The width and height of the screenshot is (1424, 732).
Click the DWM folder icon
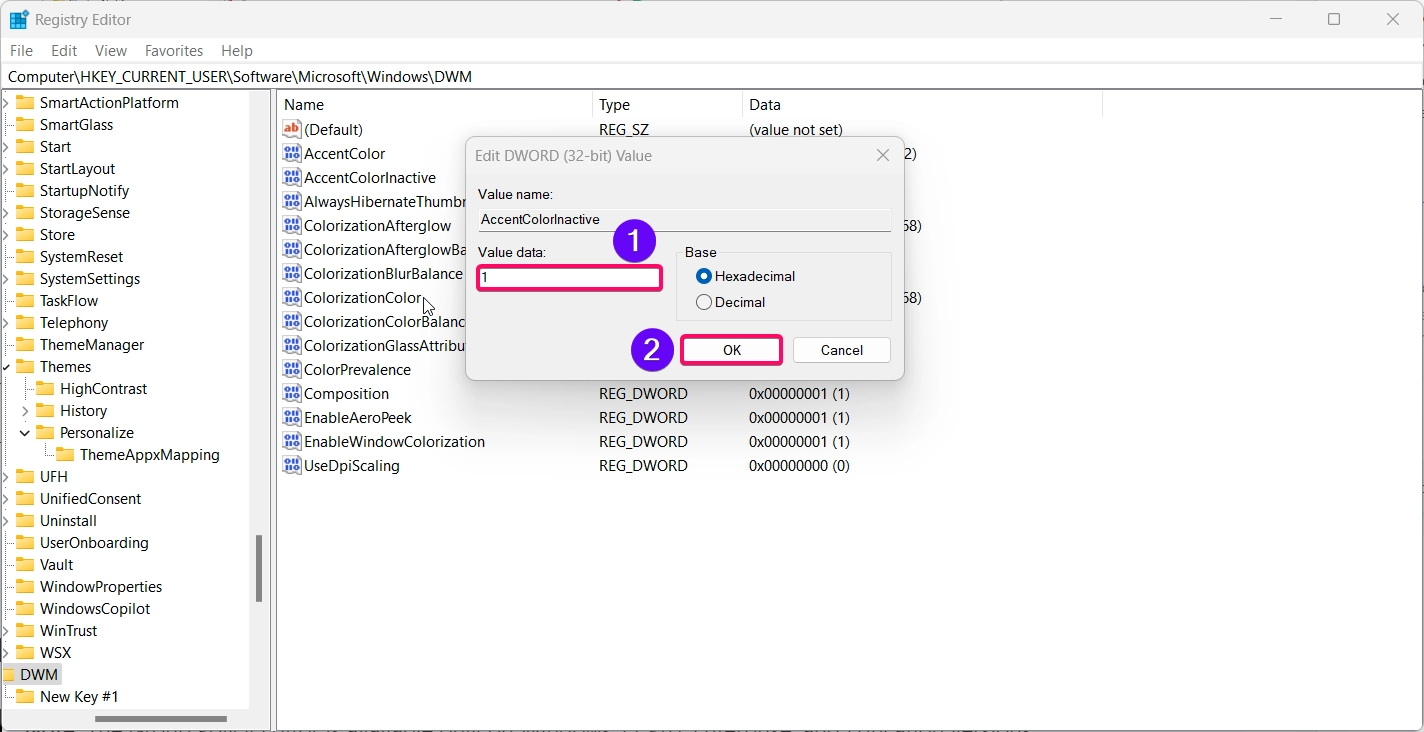click(9, 674)
